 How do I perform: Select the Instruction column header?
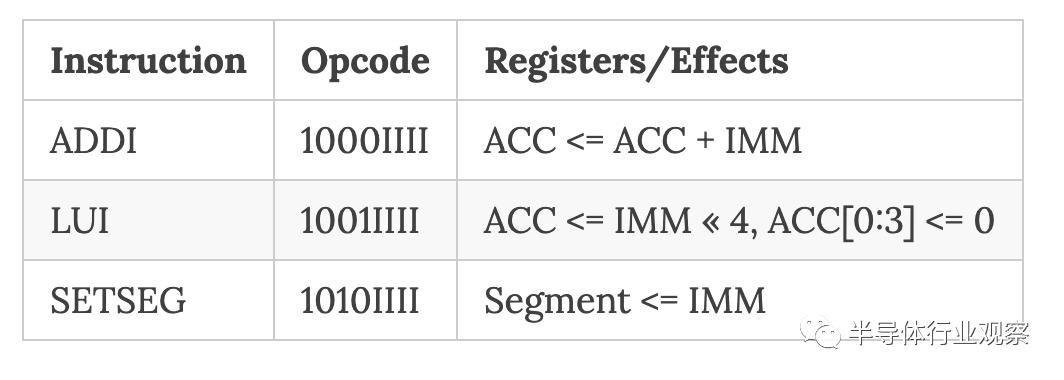149,60
